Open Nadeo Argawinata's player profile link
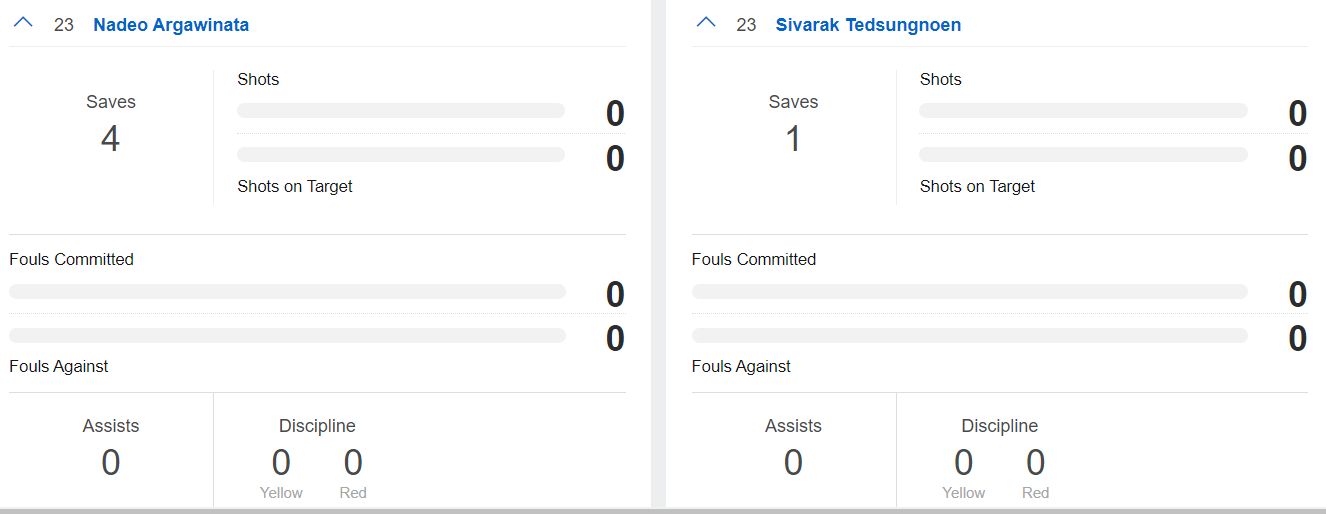1326x514 pixels. coord(171,25)
